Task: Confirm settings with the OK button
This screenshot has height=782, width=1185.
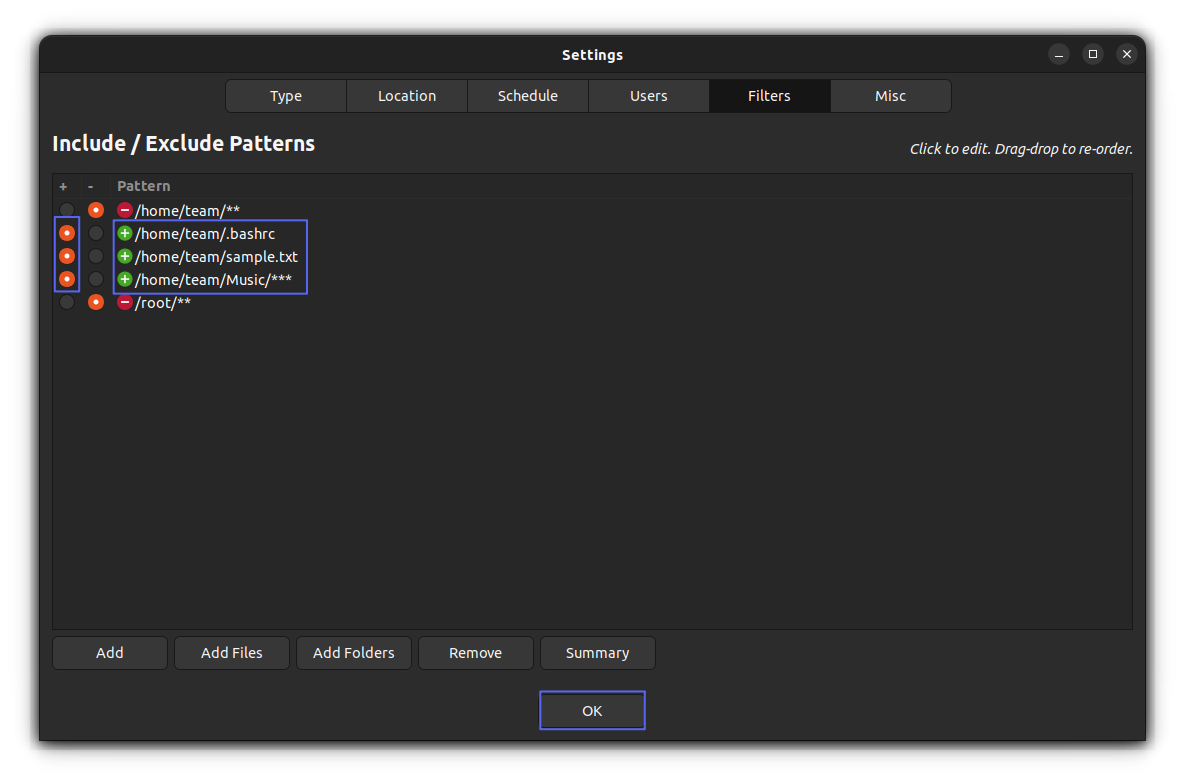Action: (592, 710)
